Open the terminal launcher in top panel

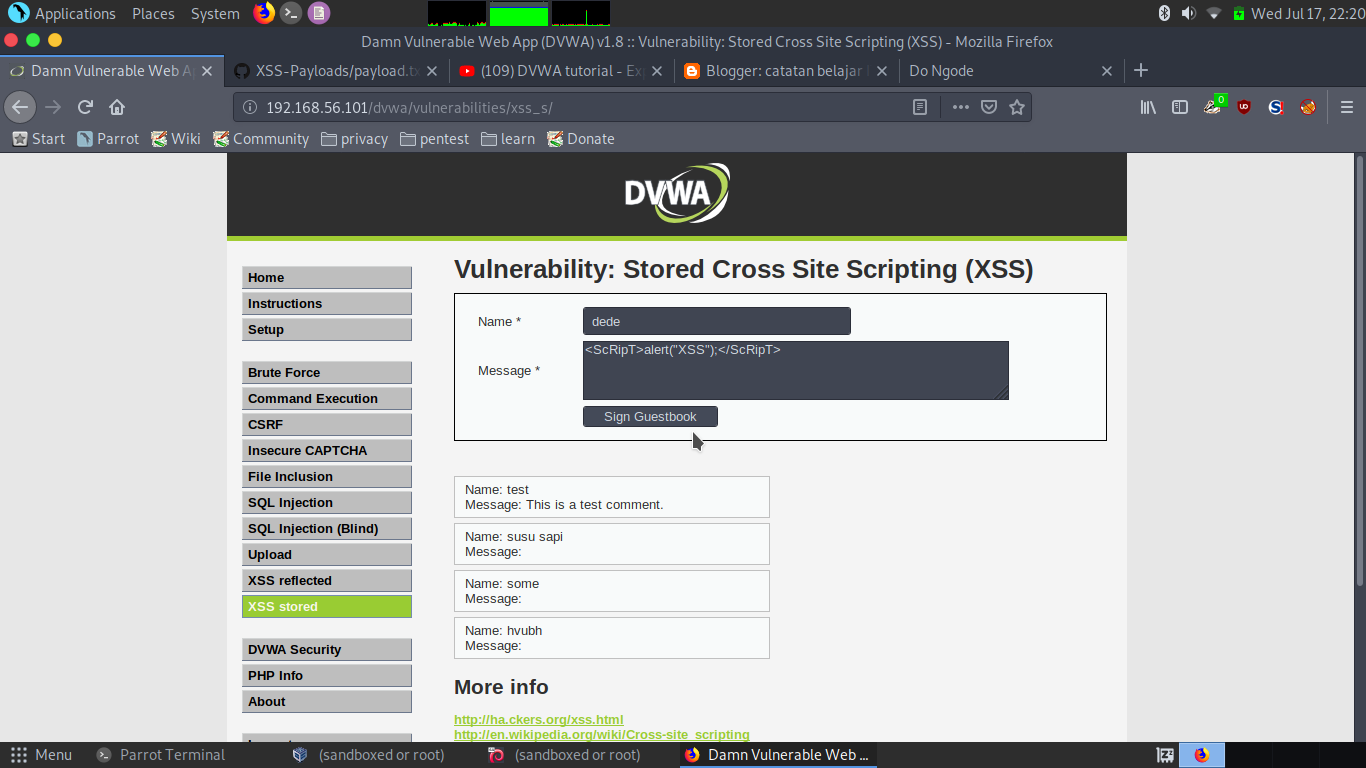pos(291,13)
